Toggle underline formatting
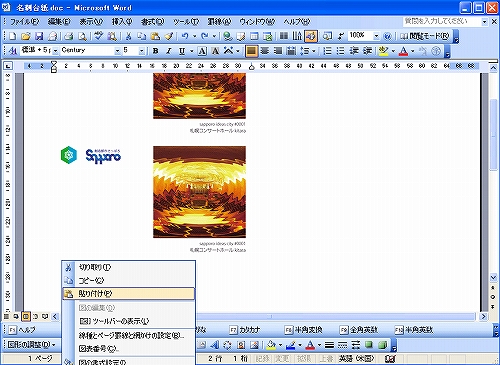 point(182,51)
